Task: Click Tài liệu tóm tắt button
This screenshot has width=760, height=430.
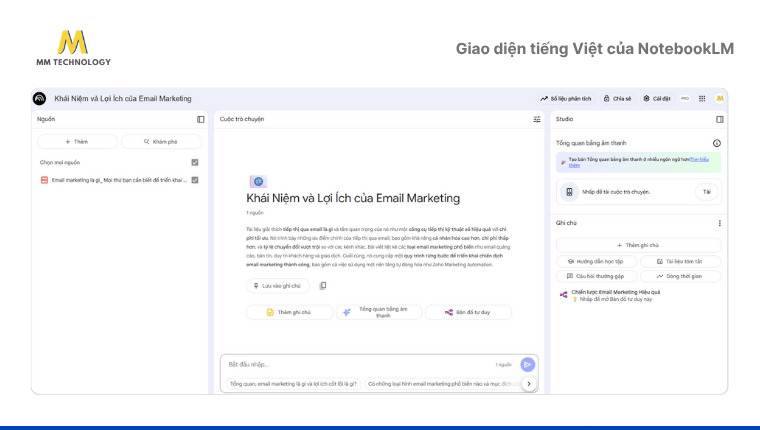Action: 681,261
